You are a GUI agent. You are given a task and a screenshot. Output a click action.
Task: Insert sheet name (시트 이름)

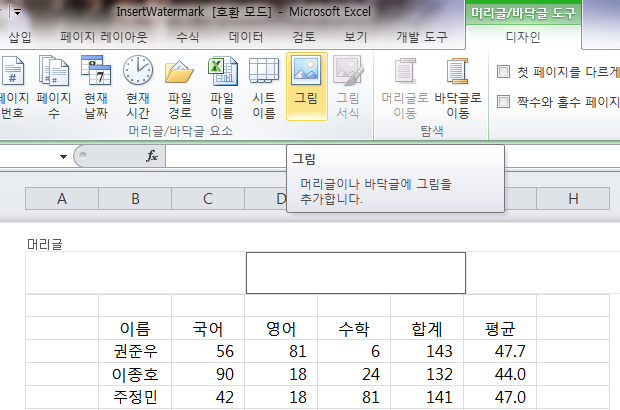tap(264, 87)
